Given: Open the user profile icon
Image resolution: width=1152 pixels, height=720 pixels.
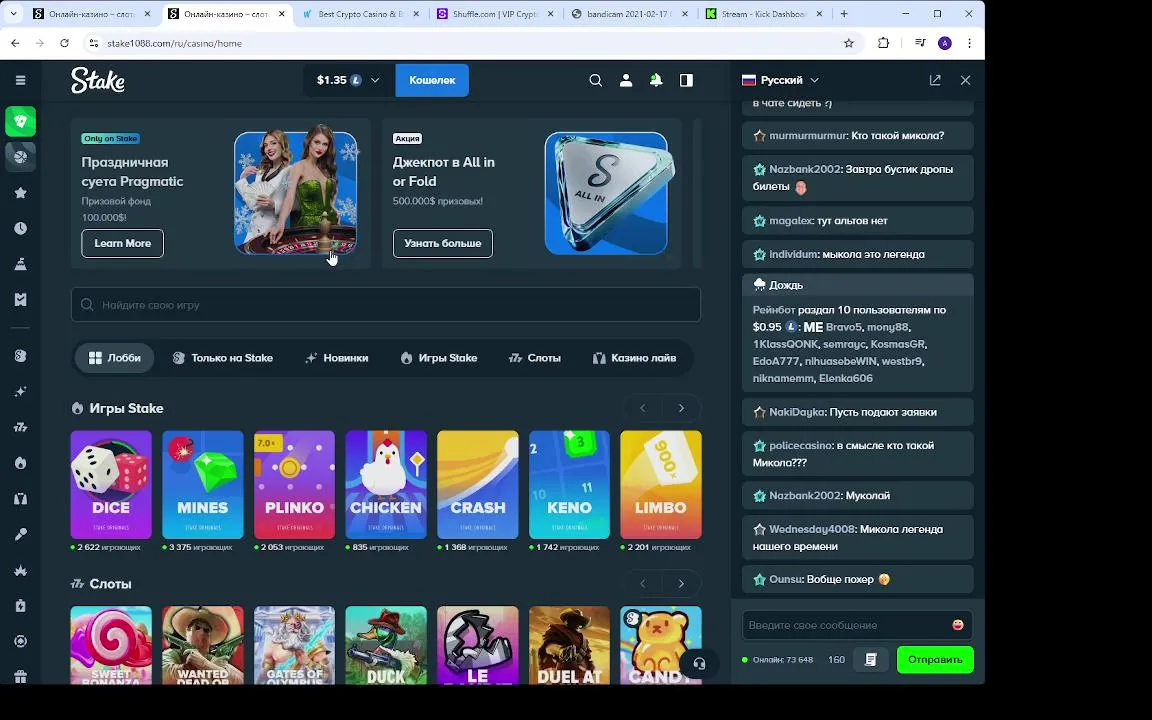Looking at the screenshot, I should 626,80.
